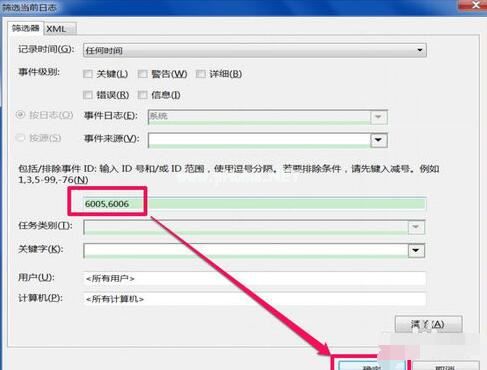Select the 按日志(O) radio button
This screenshot has width=487, height=370.
coord(20,115)
